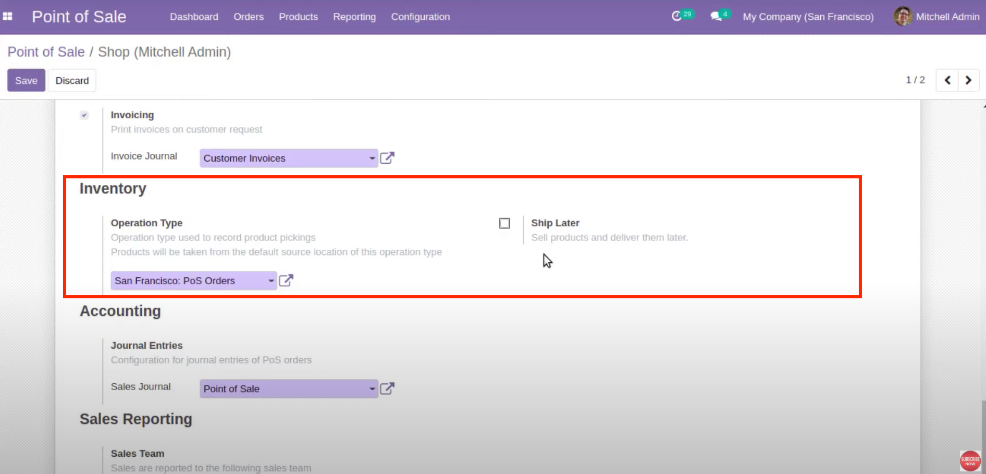Open external link beside PoS Orders
The width and height of the screenshot is (986, 474).
click(x=286, y=281)
